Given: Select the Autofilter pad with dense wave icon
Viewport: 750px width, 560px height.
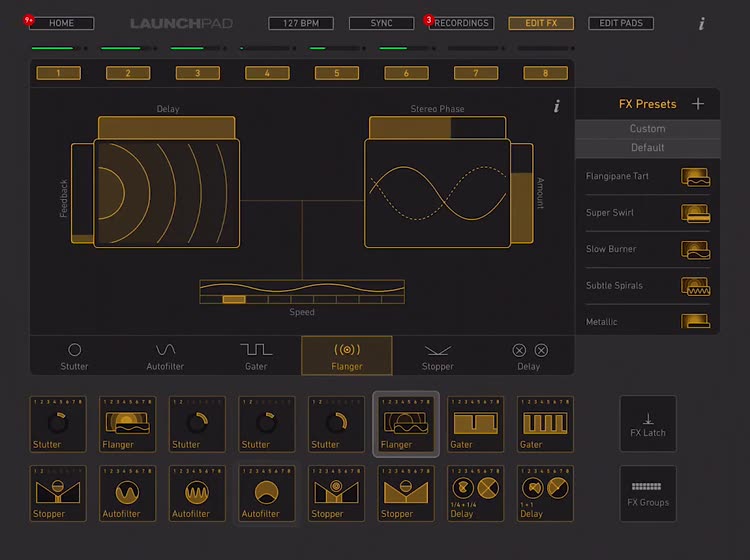Looking at the screenshot, I should (x=197, y=494).
